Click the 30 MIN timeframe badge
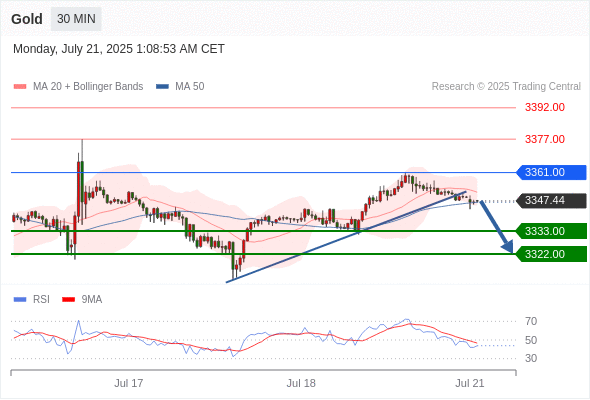The width and height of the screenshot is (590, 400). coord(76,19)
